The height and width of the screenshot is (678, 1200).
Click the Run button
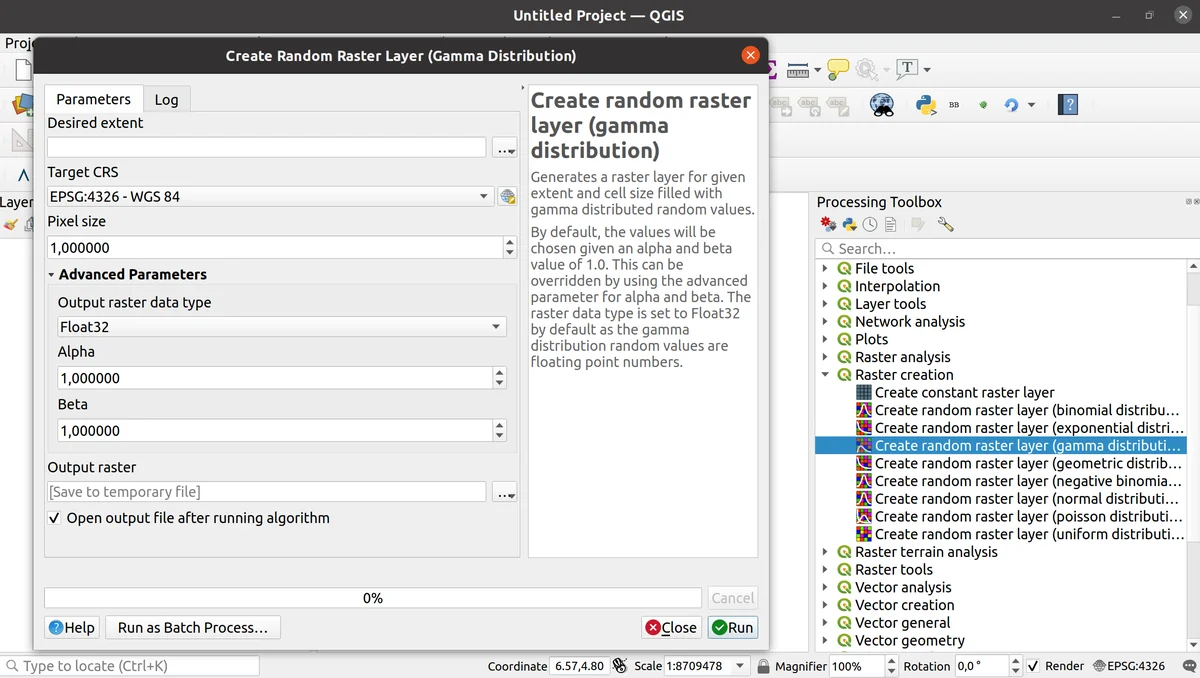point(733,627)
